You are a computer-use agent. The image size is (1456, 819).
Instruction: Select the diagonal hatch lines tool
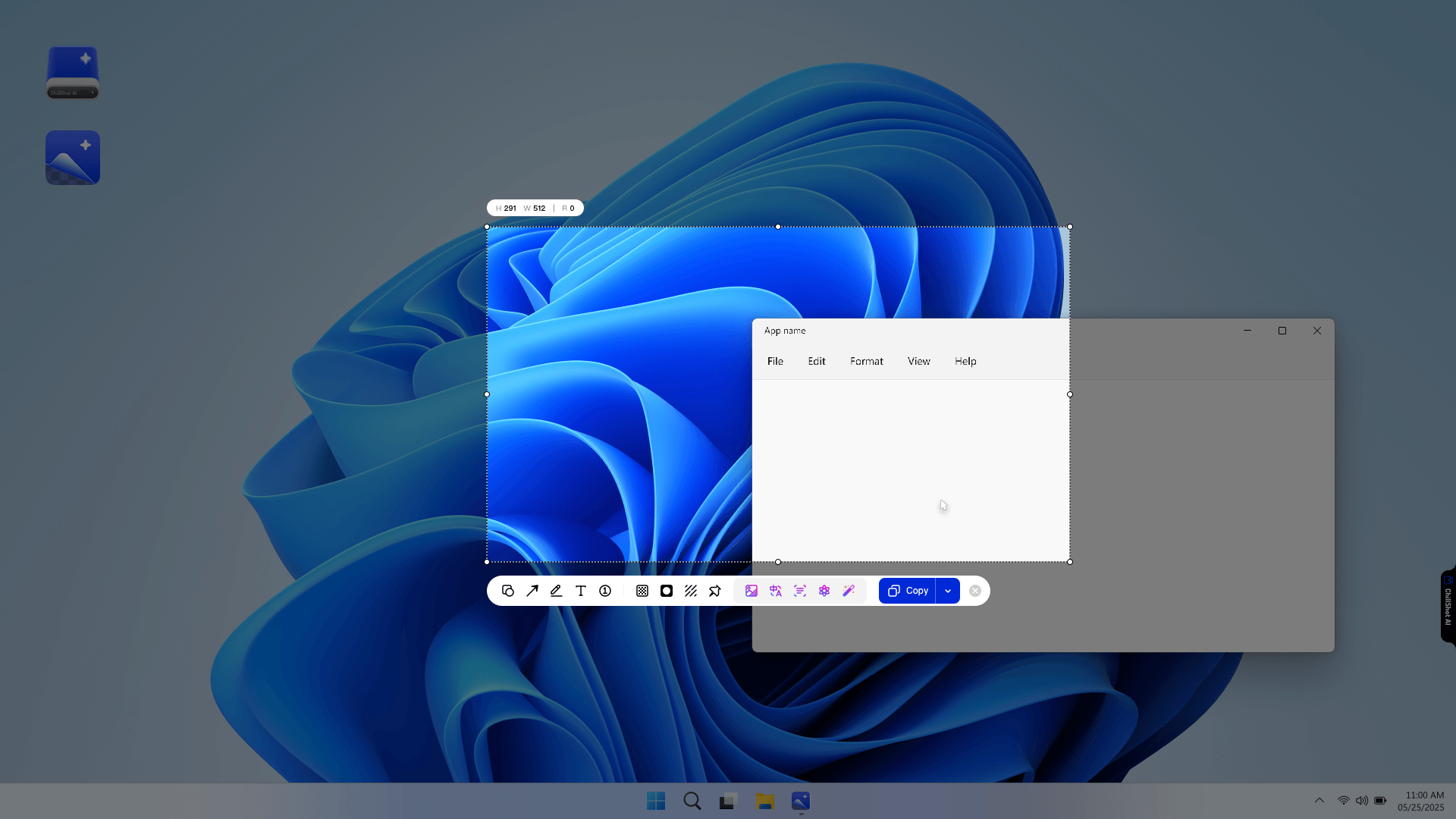[x=691, y=591]
